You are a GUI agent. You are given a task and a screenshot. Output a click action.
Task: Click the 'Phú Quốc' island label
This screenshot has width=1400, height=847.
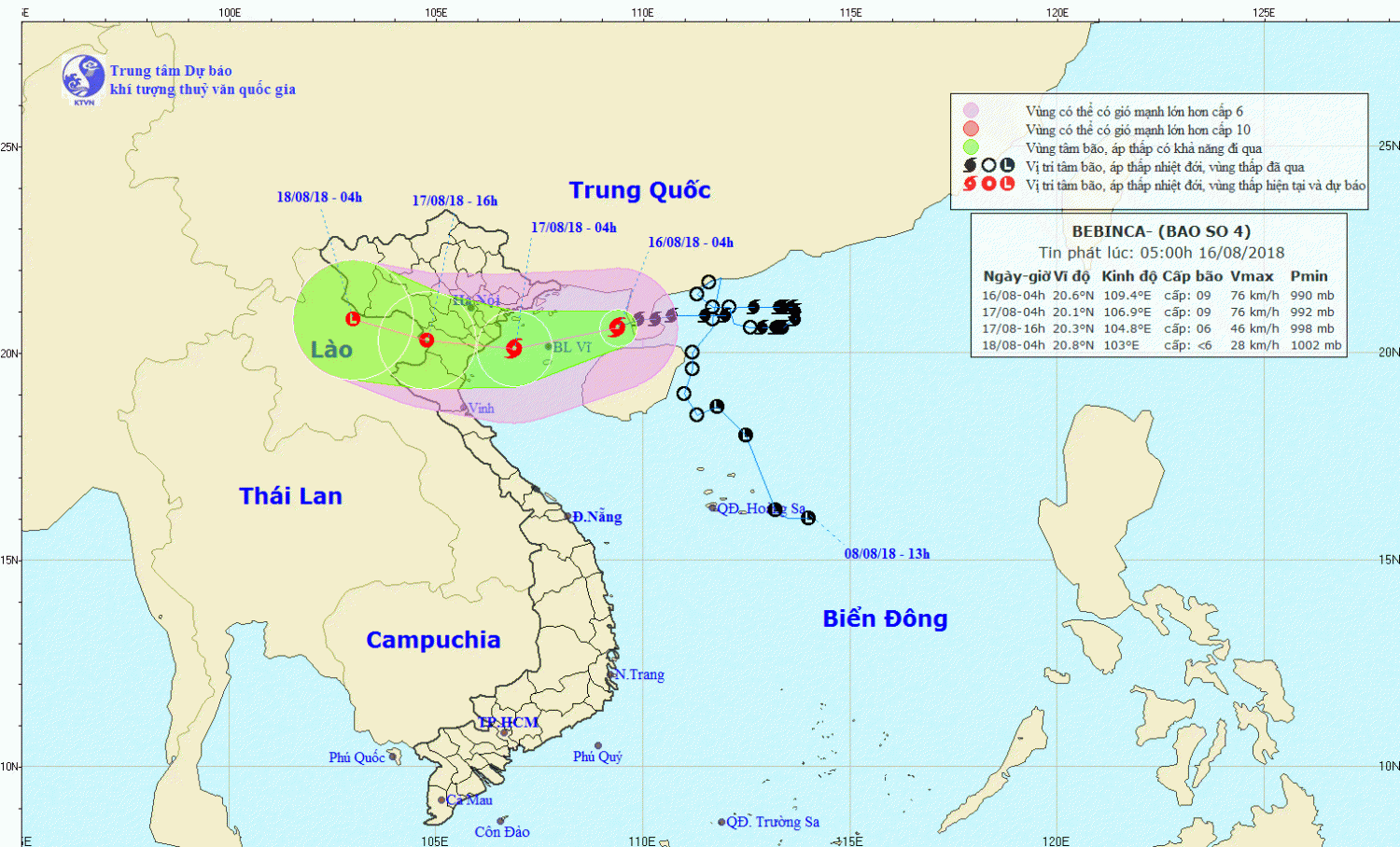point(357,757)
